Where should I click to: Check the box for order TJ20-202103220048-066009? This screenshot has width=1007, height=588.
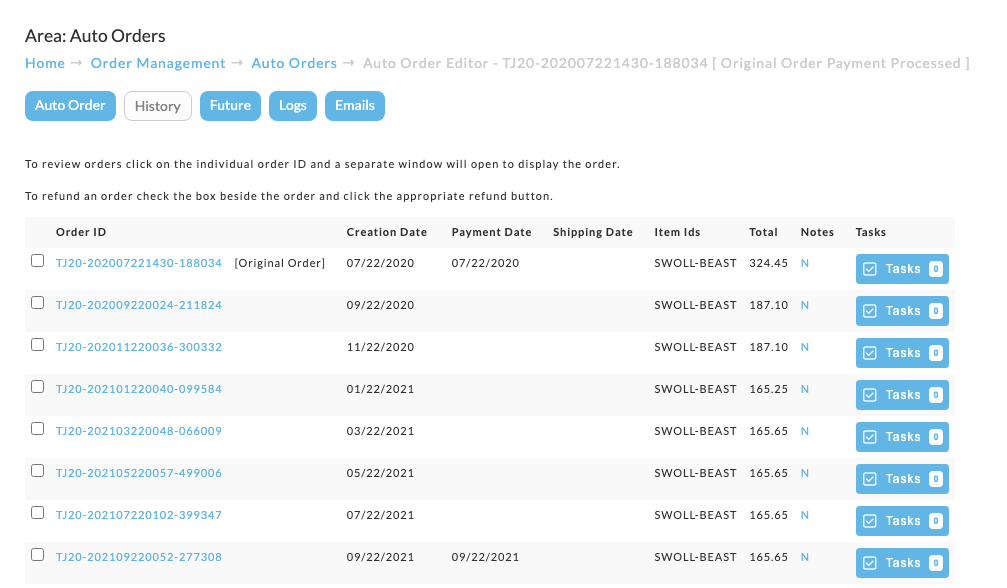coord(37,428)
